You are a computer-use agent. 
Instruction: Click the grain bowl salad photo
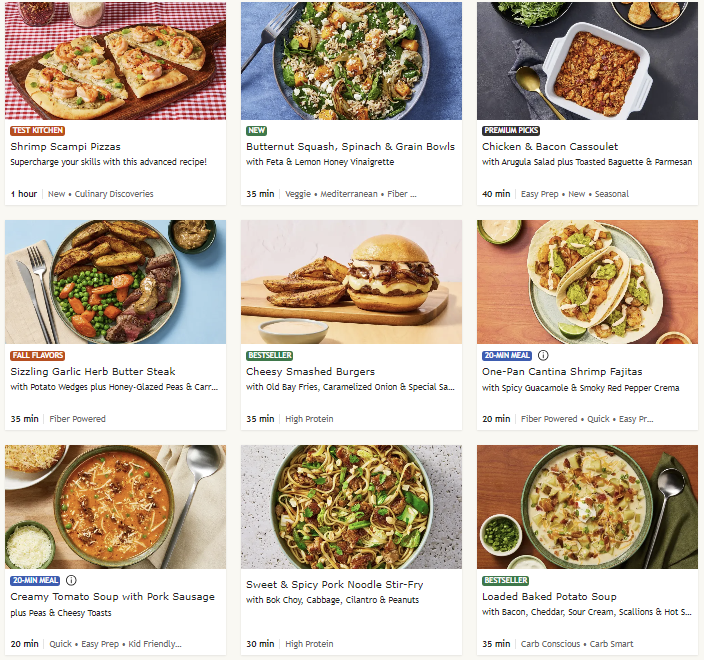351,60
